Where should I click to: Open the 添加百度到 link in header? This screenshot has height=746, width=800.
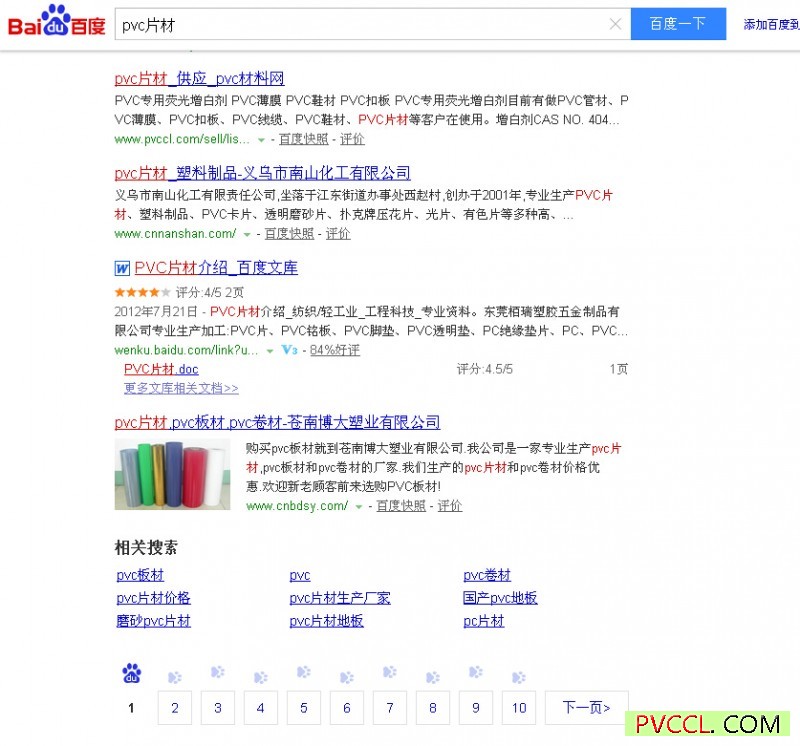(x=771, y=24)
